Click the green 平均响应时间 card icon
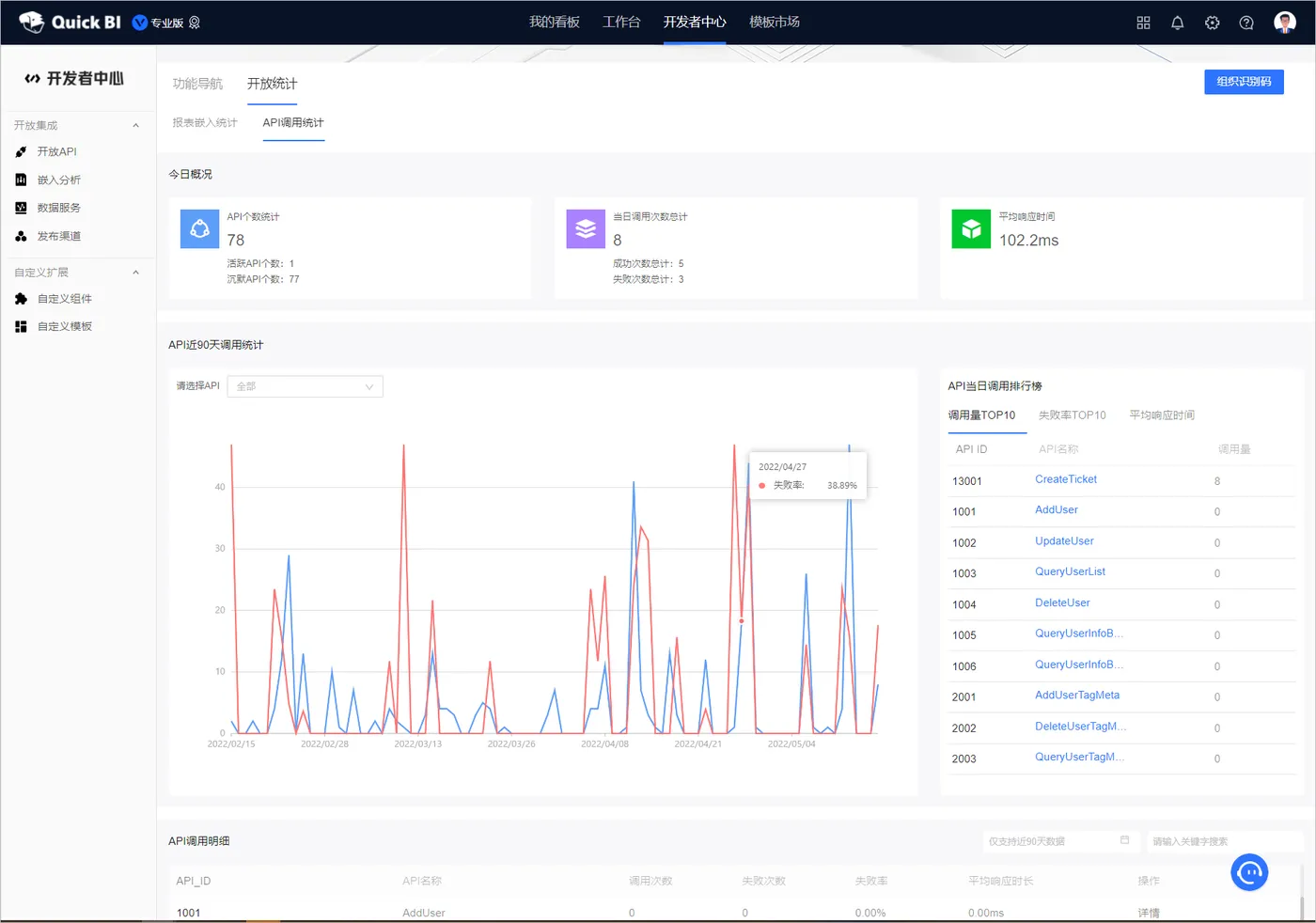1316x923 pixels. [971, 228]
